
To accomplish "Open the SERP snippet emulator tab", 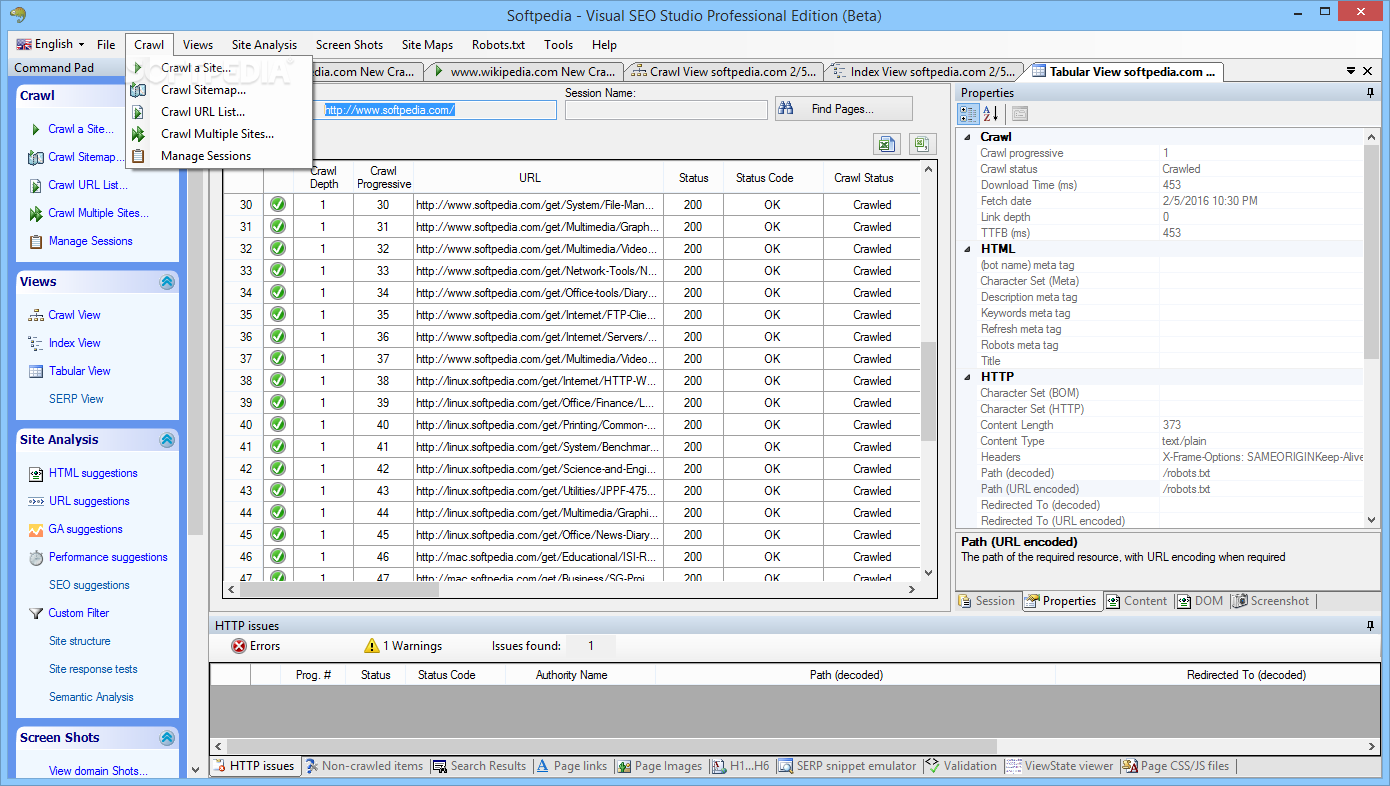I will (x=847, y=766).
